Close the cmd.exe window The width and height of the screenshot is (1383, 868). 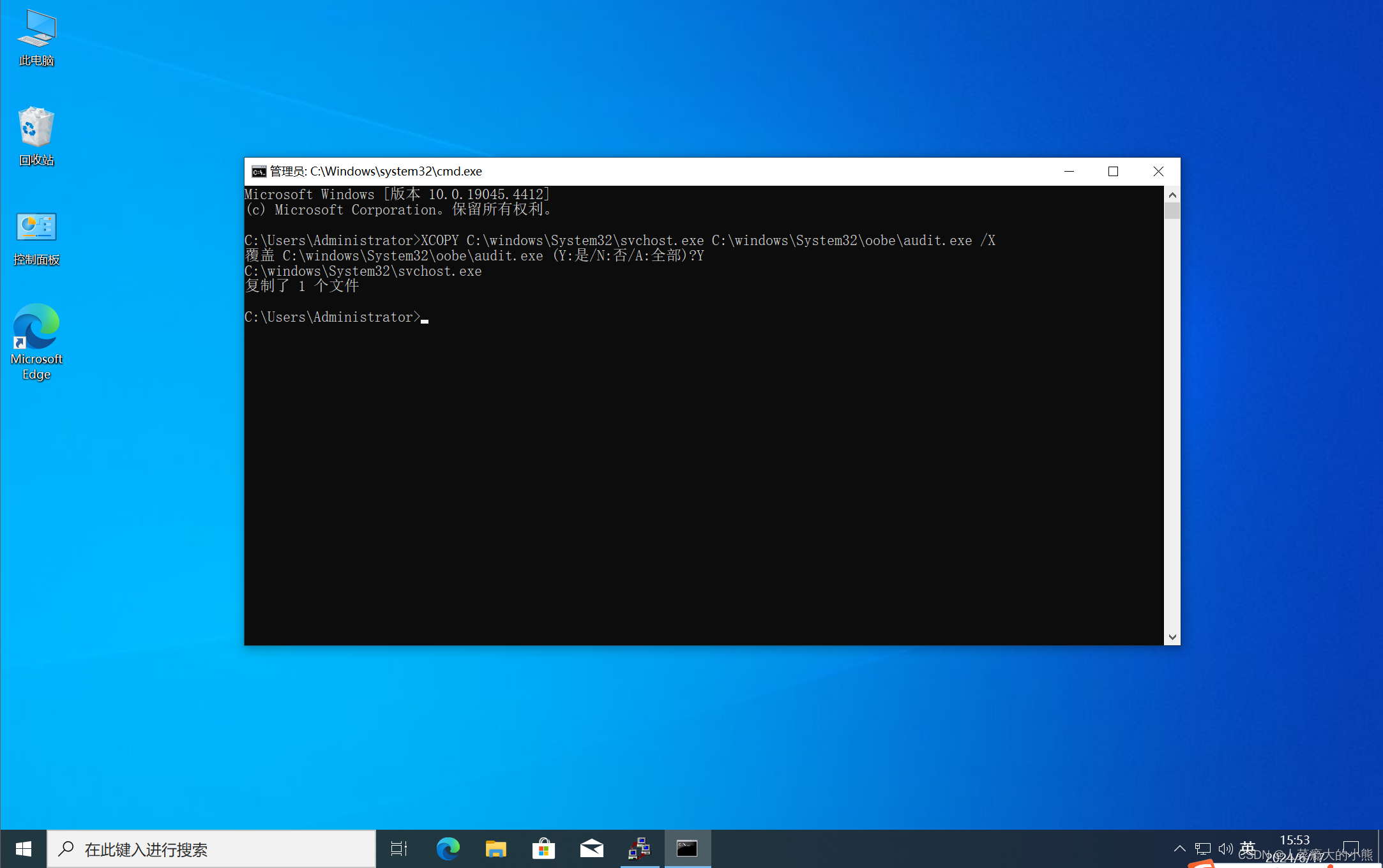[x=1158, y=172]
